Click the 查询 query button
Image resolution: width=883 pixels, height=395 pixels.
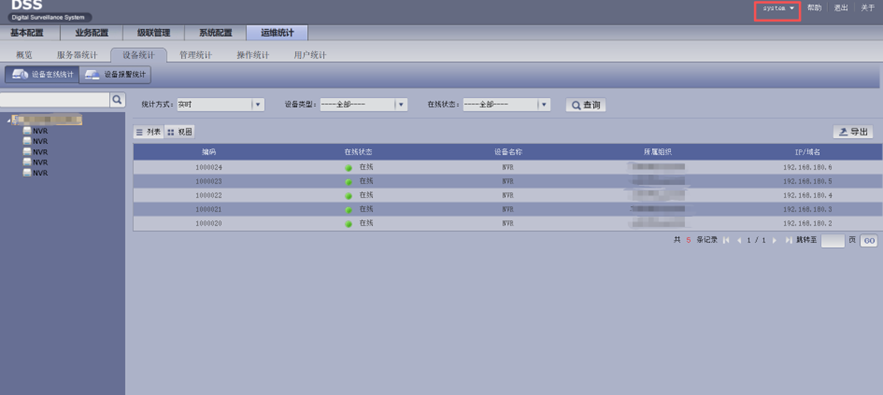click(x=586, y=105)
